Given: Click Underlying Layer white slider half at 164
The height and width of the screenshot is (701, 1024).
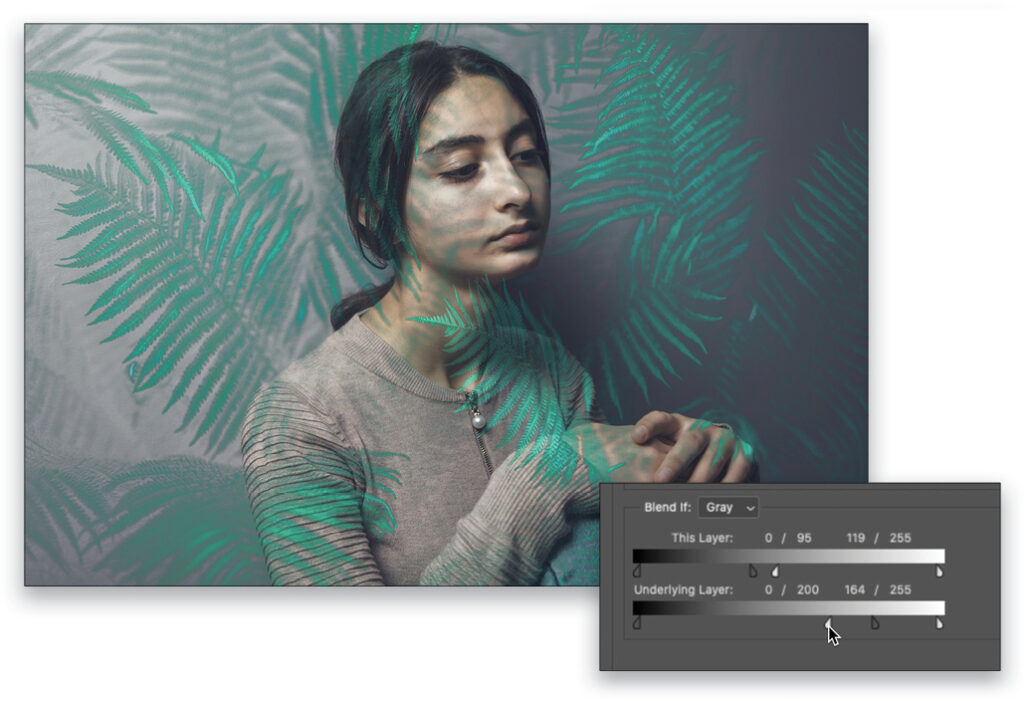Looking at the screenshot, I should click(828, 623).
